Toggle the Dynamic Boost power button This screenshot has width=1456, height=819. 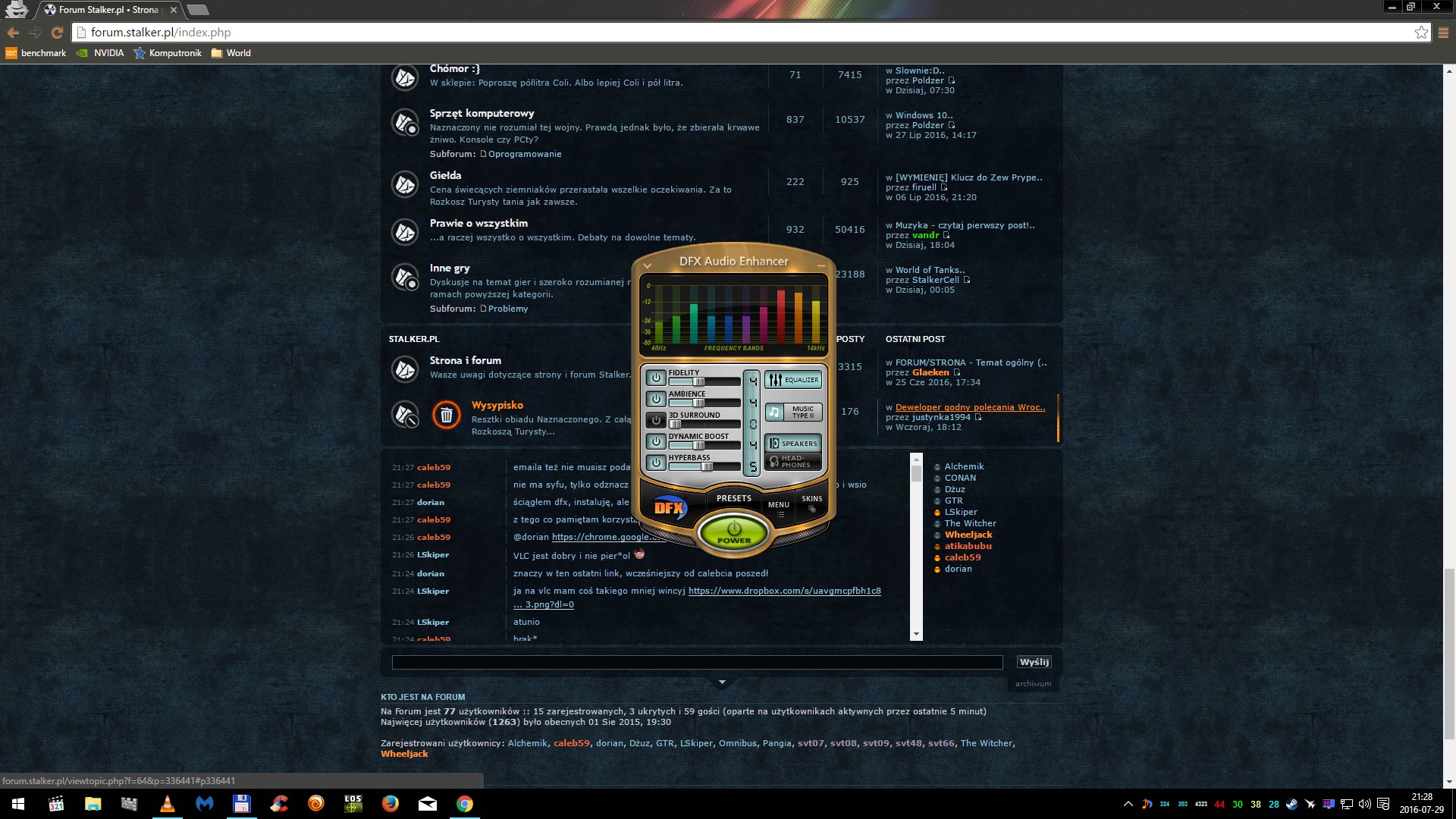tap(656, 441)
